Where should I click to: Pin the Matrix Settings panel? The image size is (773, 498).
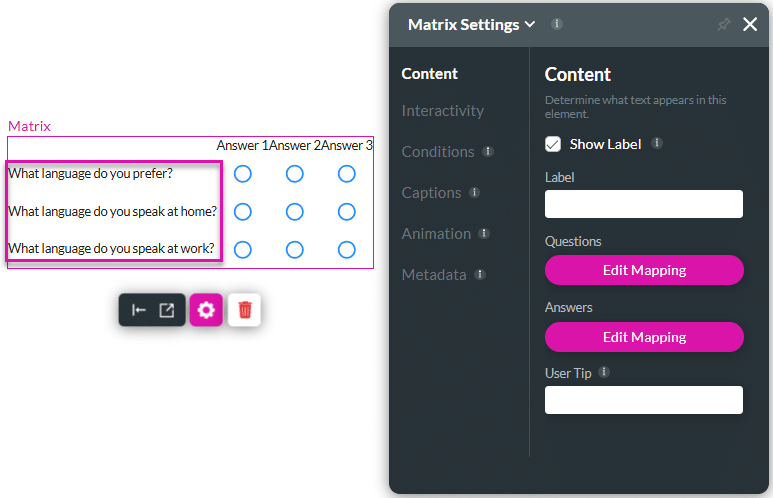tap(724, 25)
